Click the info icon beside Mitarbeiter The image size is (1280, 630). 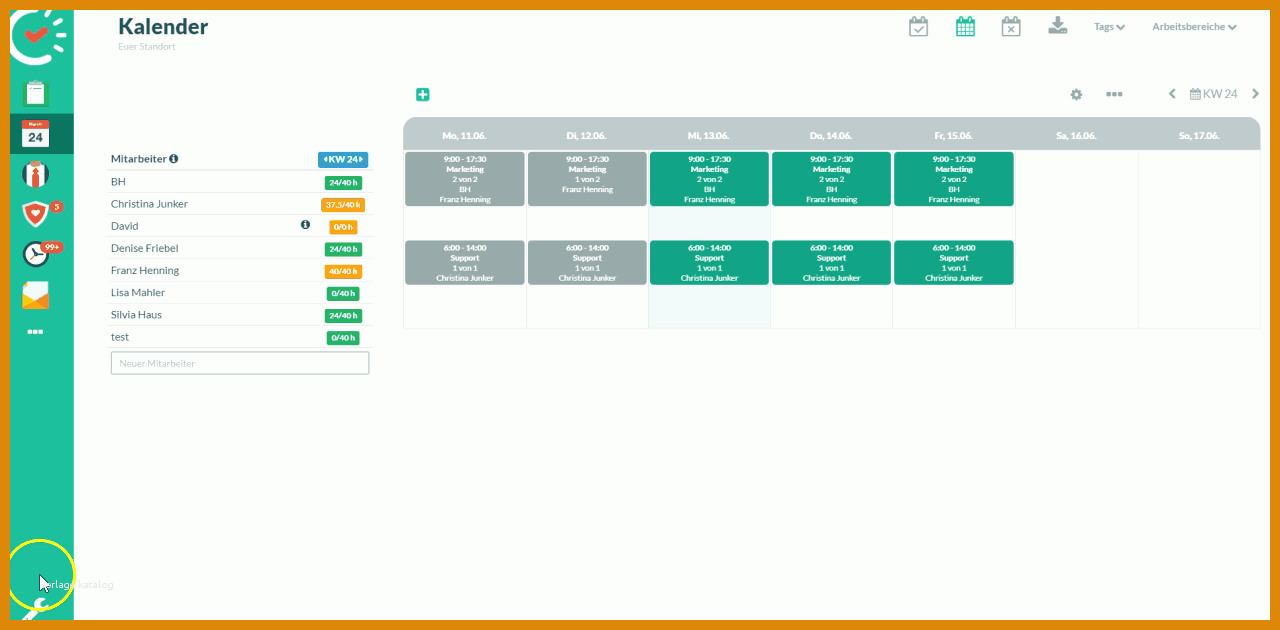pos(174,158)
